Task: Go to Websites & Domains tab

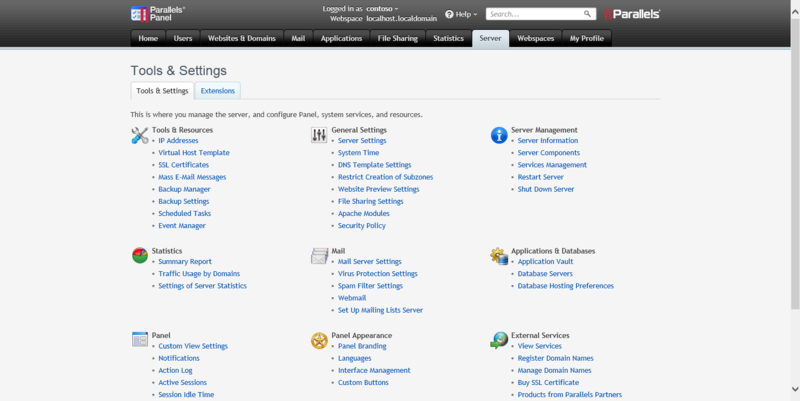Action: coord(242,38)
